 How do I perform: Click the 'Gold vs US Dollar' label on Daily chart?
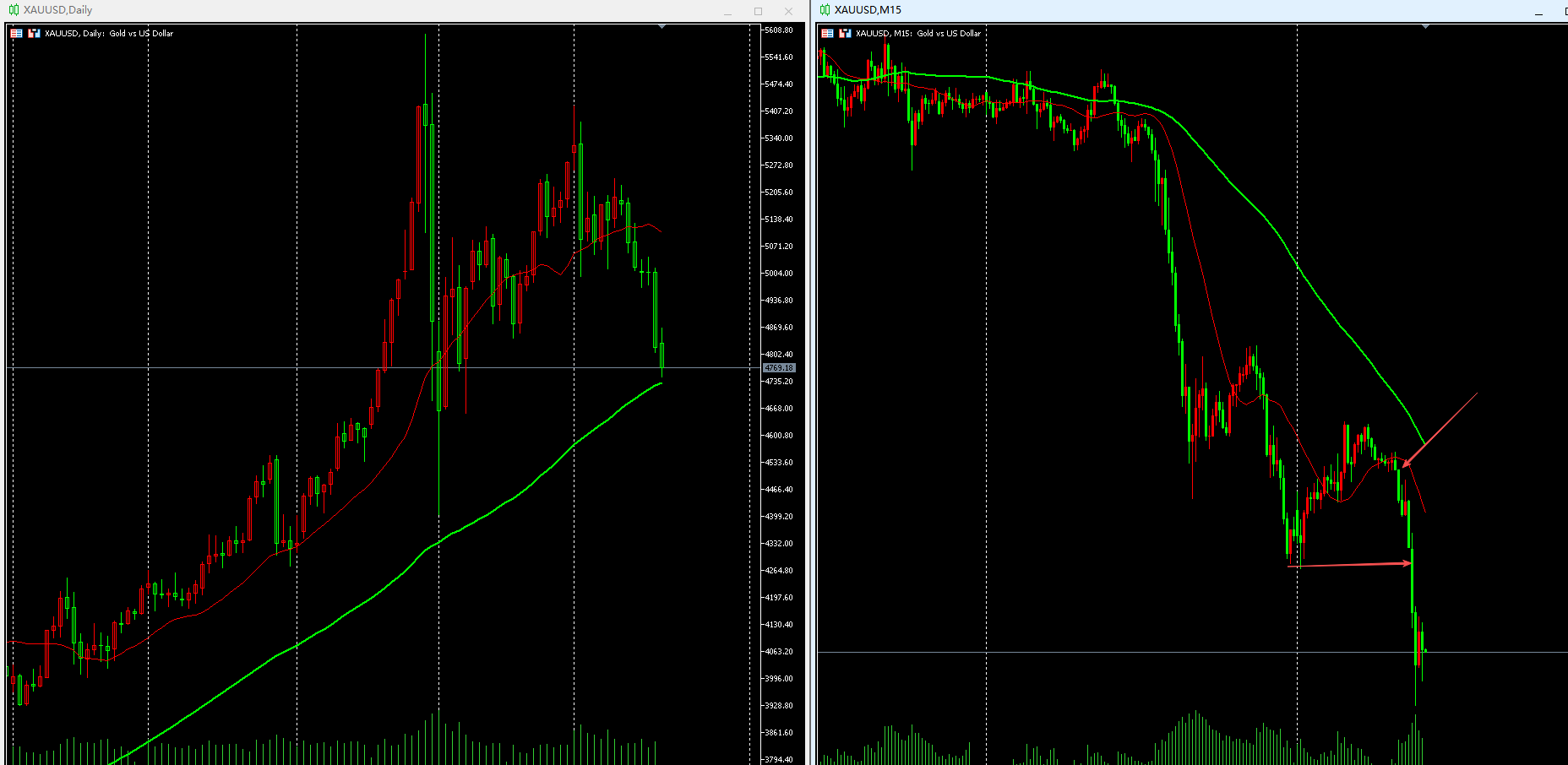click(141, 34)
